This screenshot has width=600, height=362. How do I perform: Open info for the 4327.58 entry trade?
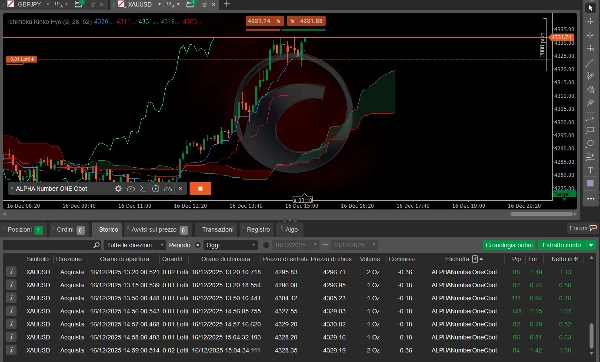(x=11, y=311)
